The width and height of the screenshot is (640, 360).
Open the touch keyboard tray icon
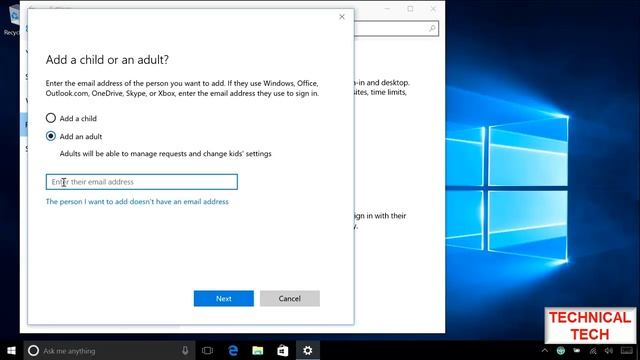[627, 351]
